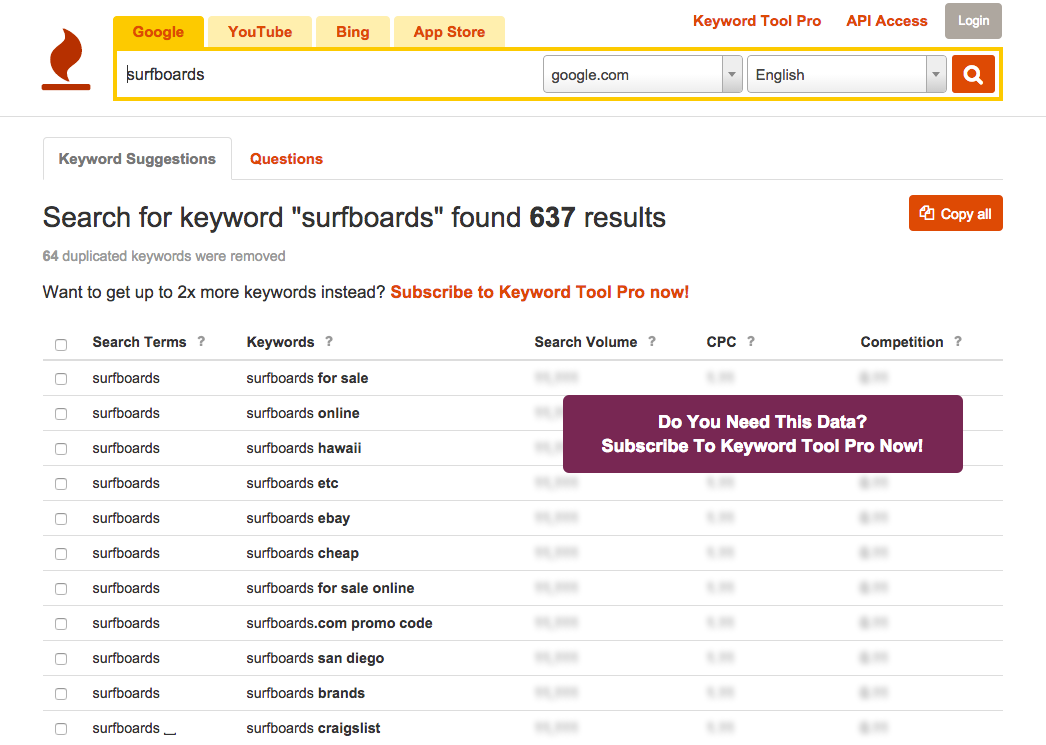
Task: Switch to the YouTube tab
Action: [259, 32]
